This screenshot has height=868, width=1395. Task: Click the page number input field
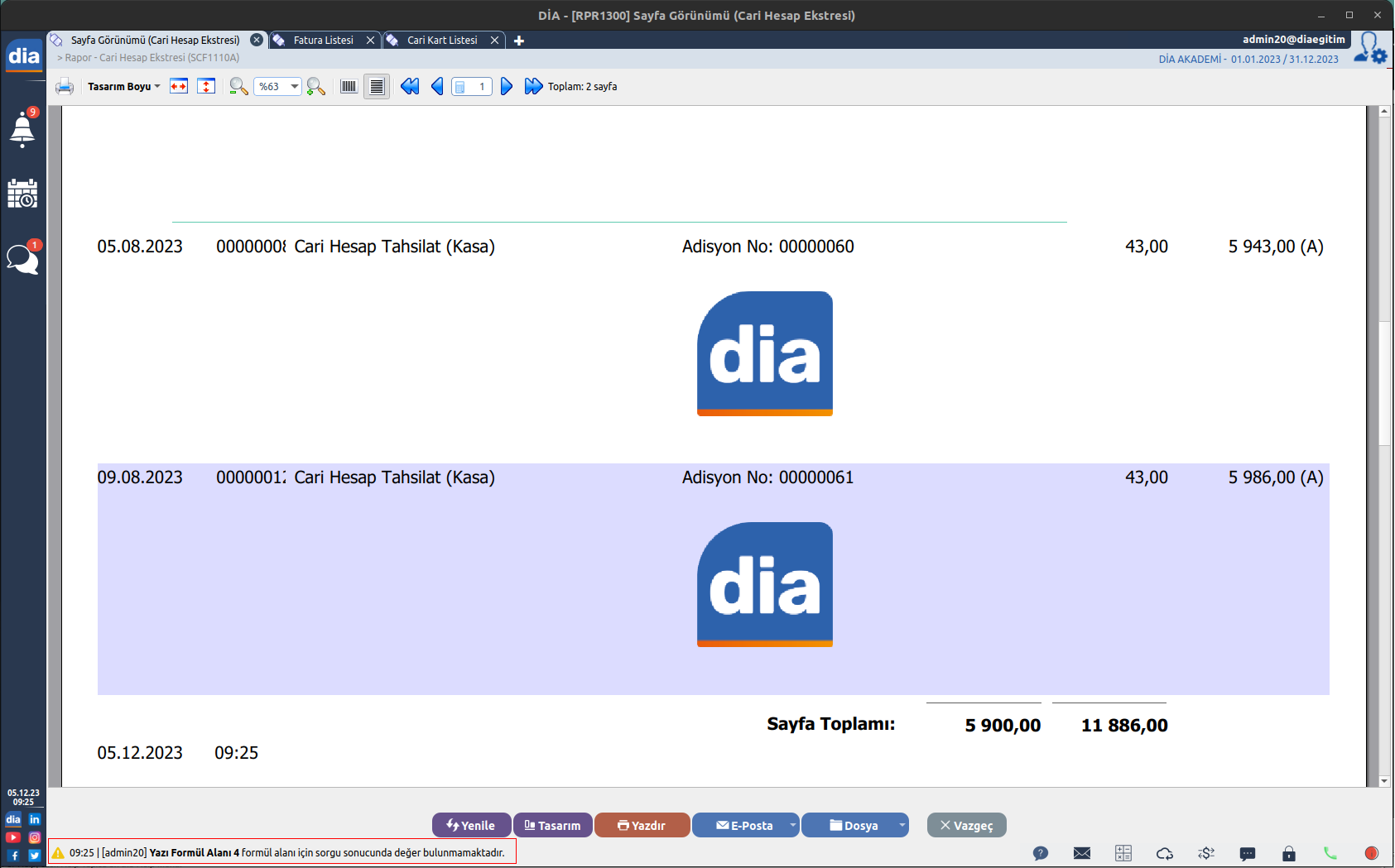point(477,87)
